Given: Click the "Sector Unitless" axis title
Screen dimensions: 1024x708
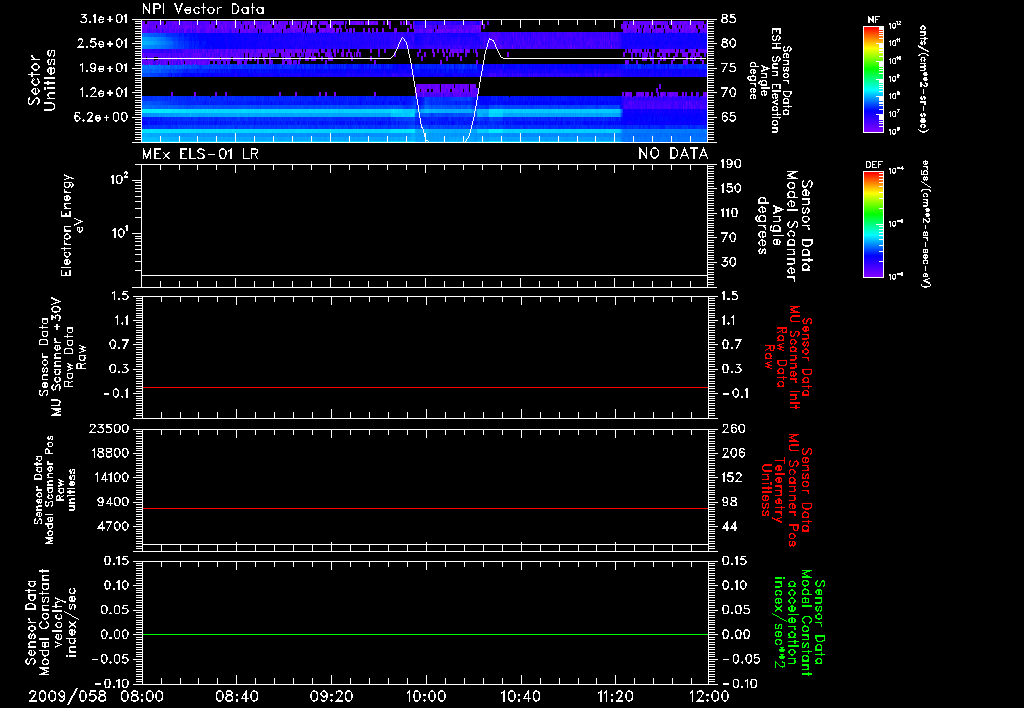Looking at the screenshot, I should [x=42, y=80].
